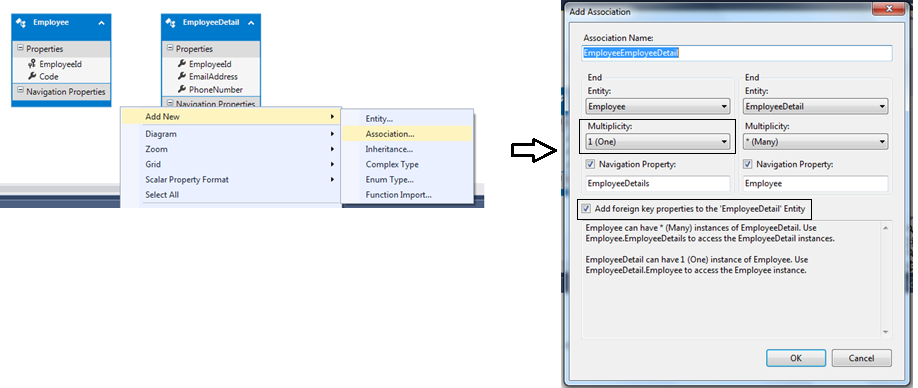Image resolution: width=918 pixels, height=388 pixels.
Task: Uncheck Add foreign key properties checkbox
Action: pyautogui.click(x=586, y=208)
